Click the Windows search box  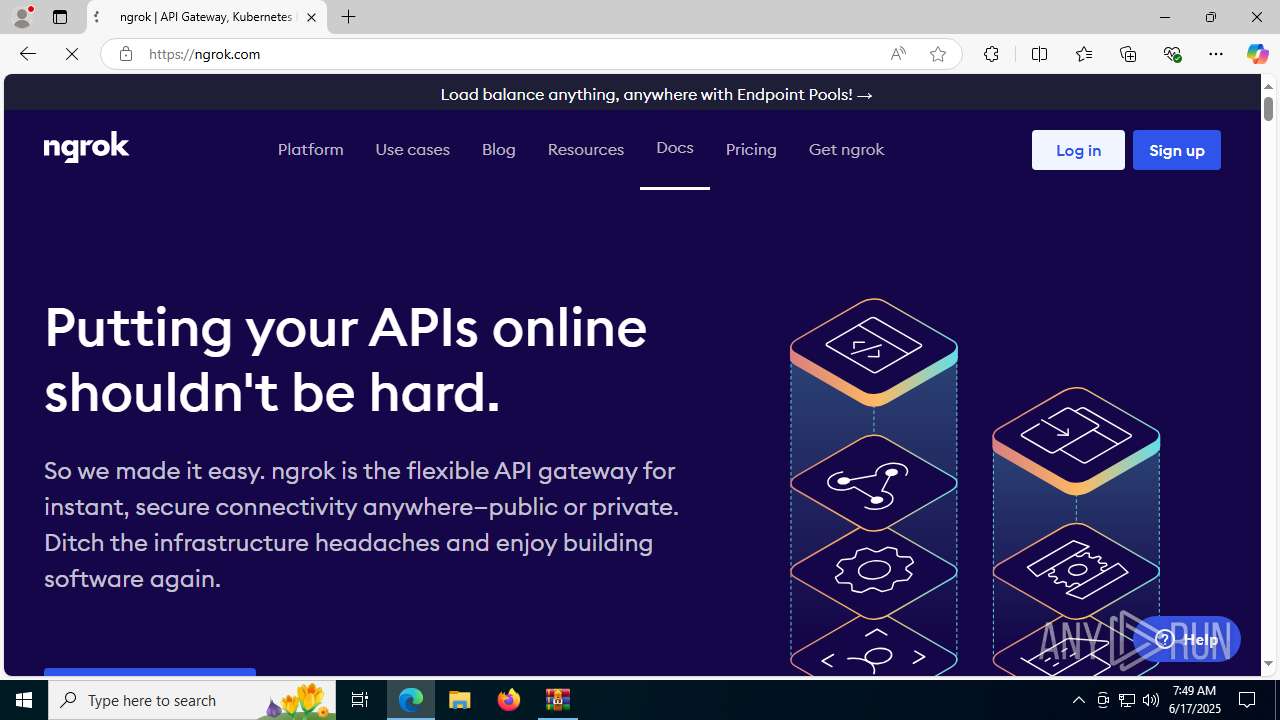click(x=190, y=700)
